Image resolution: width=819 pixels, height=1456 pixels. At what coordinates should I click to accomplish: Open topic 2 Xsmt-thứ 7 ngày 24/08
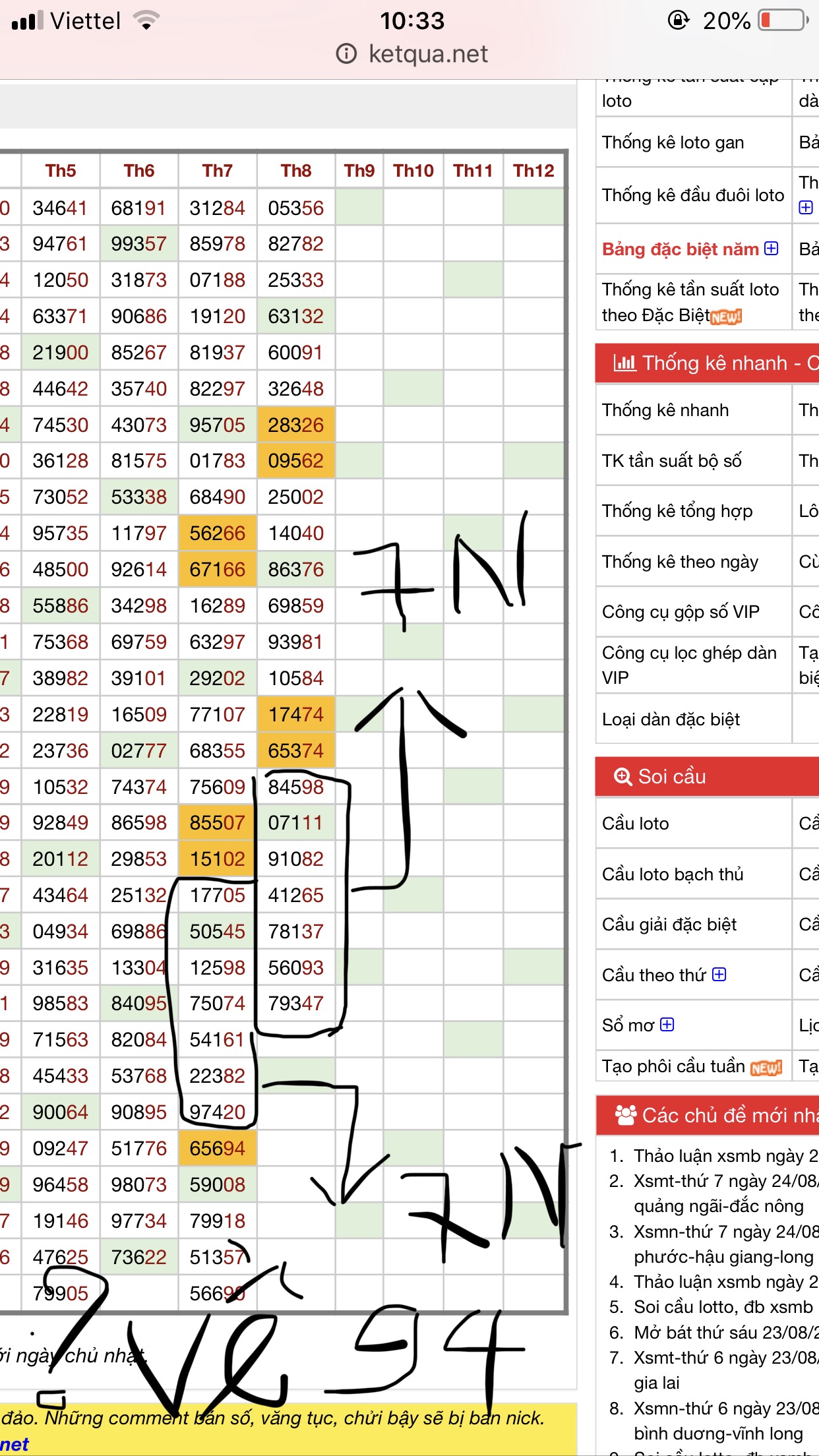click(726, 1193)
